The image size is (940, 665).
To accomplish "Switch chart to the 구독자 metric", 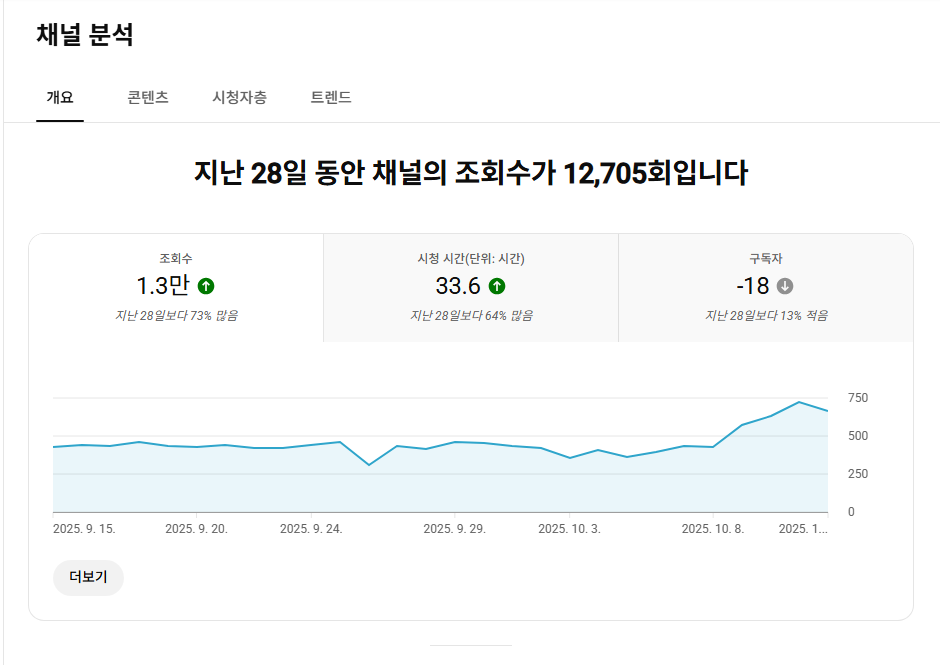I will [x=766, y=288].
